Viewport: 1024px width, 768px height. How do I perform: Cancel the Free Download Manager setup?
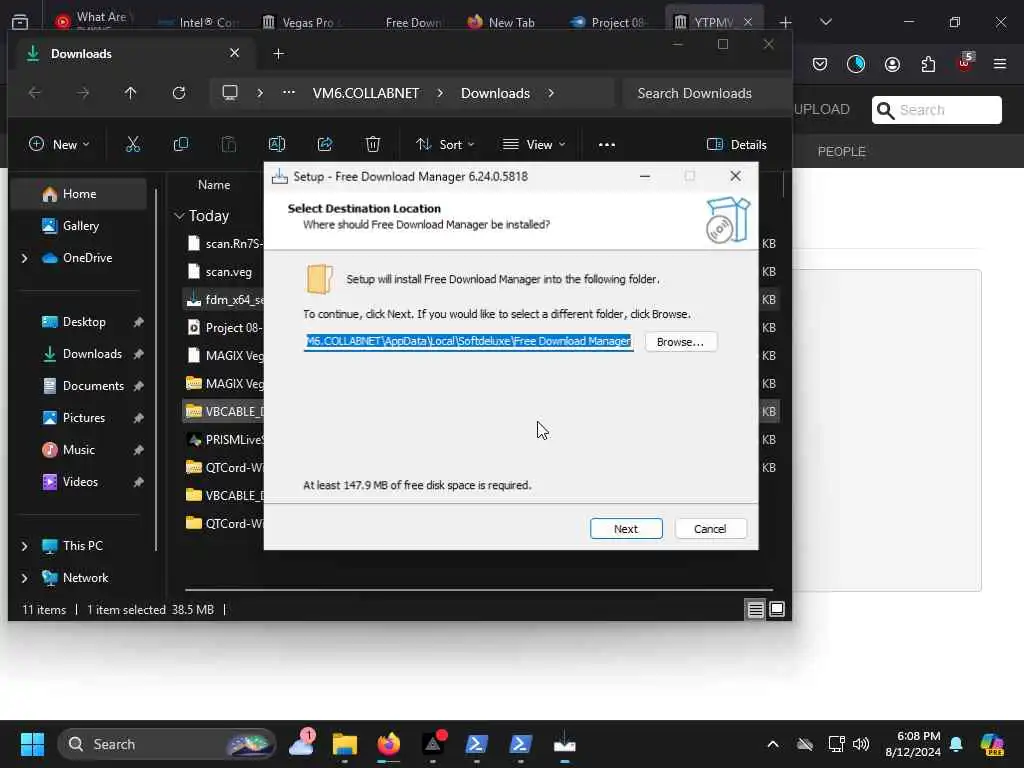point(710,528)
